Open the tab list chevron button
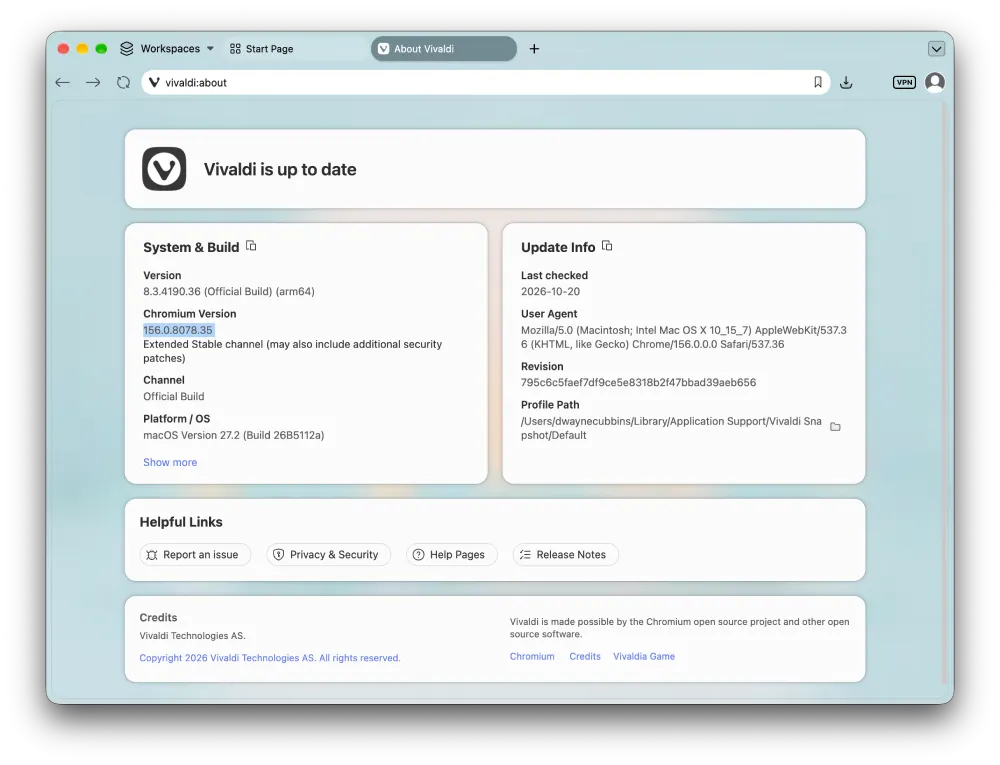The image size is (1000, 765). (936, 48)
